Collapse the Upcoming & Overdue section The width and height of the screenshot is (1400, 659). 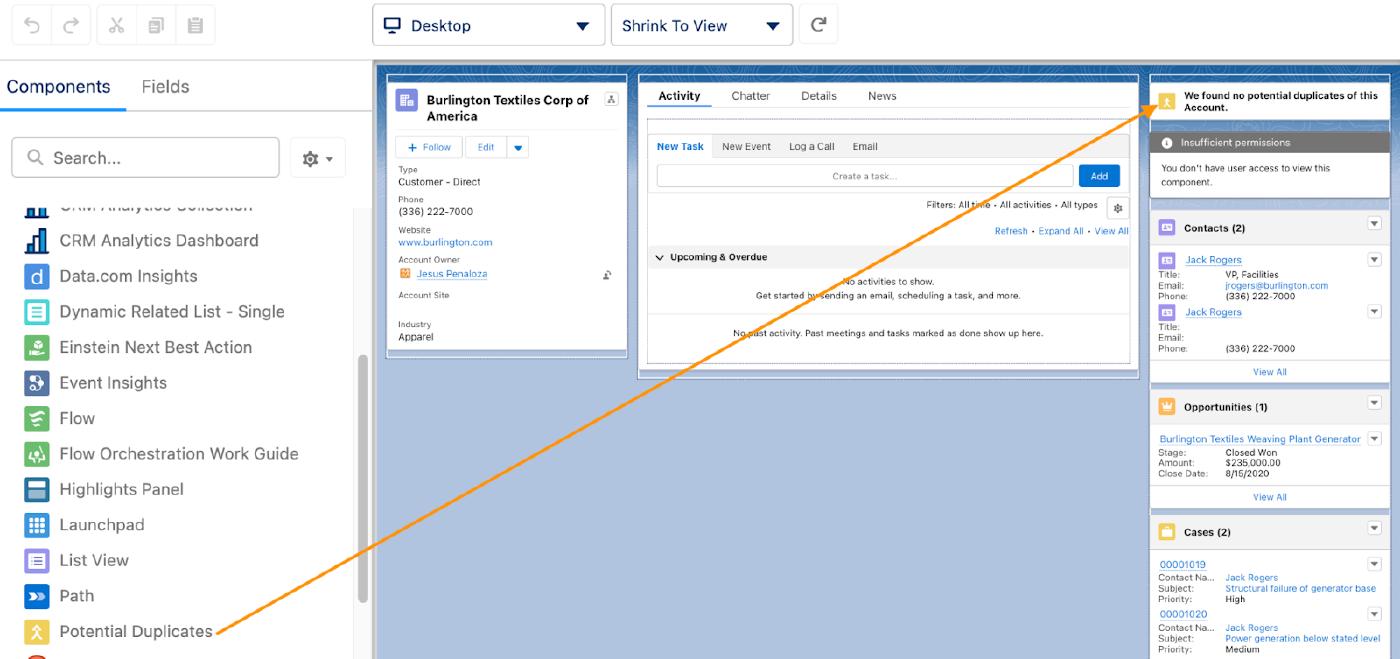pyautogui.click(x=659, y=258)
